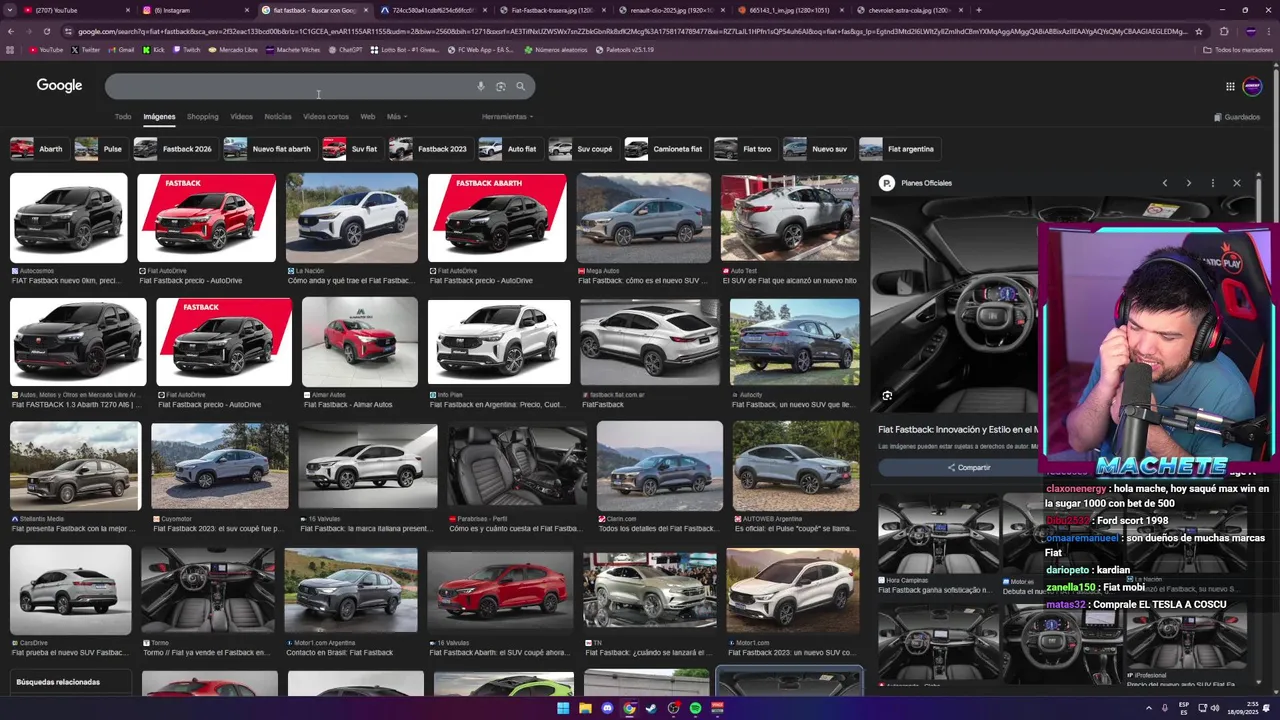Expand the Más dropdown

point(397,117)
